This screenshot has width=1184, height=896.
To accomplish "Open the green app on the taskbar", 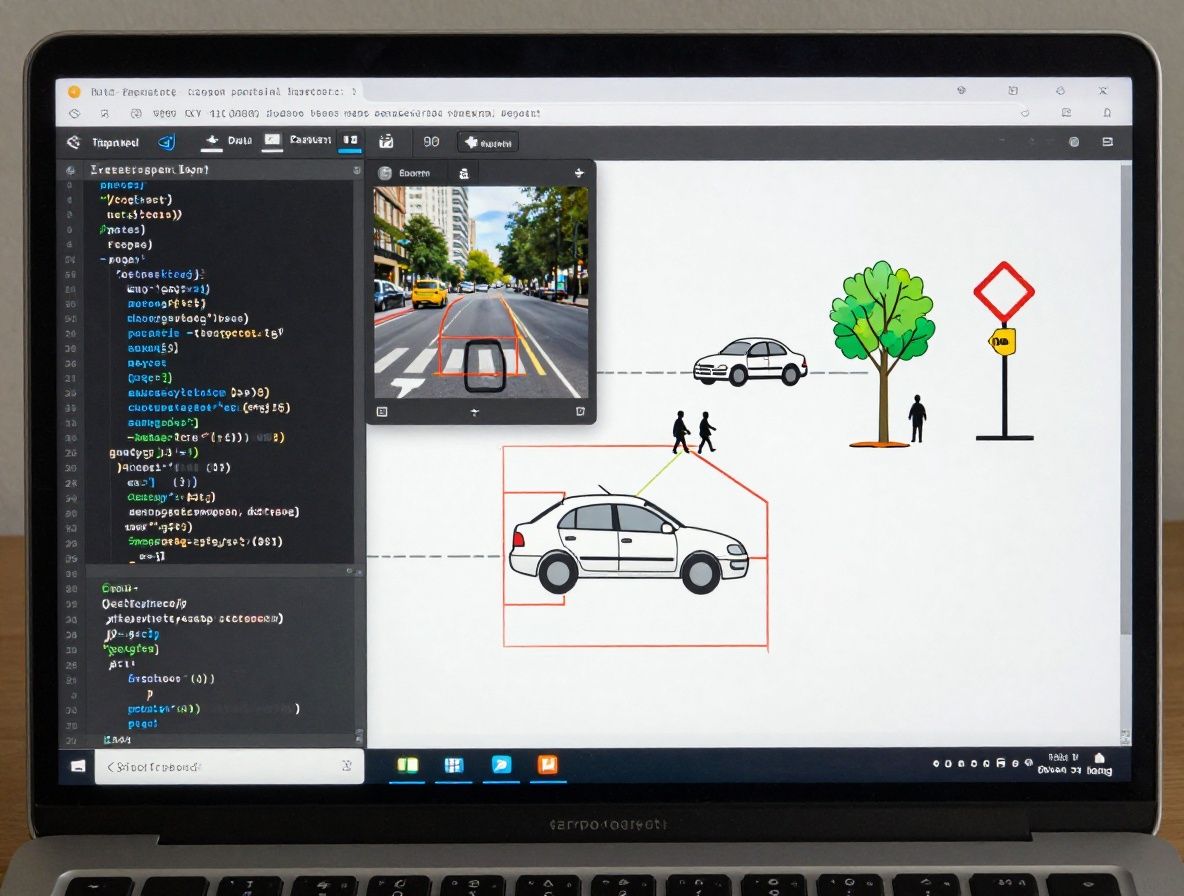I will 407,765.
